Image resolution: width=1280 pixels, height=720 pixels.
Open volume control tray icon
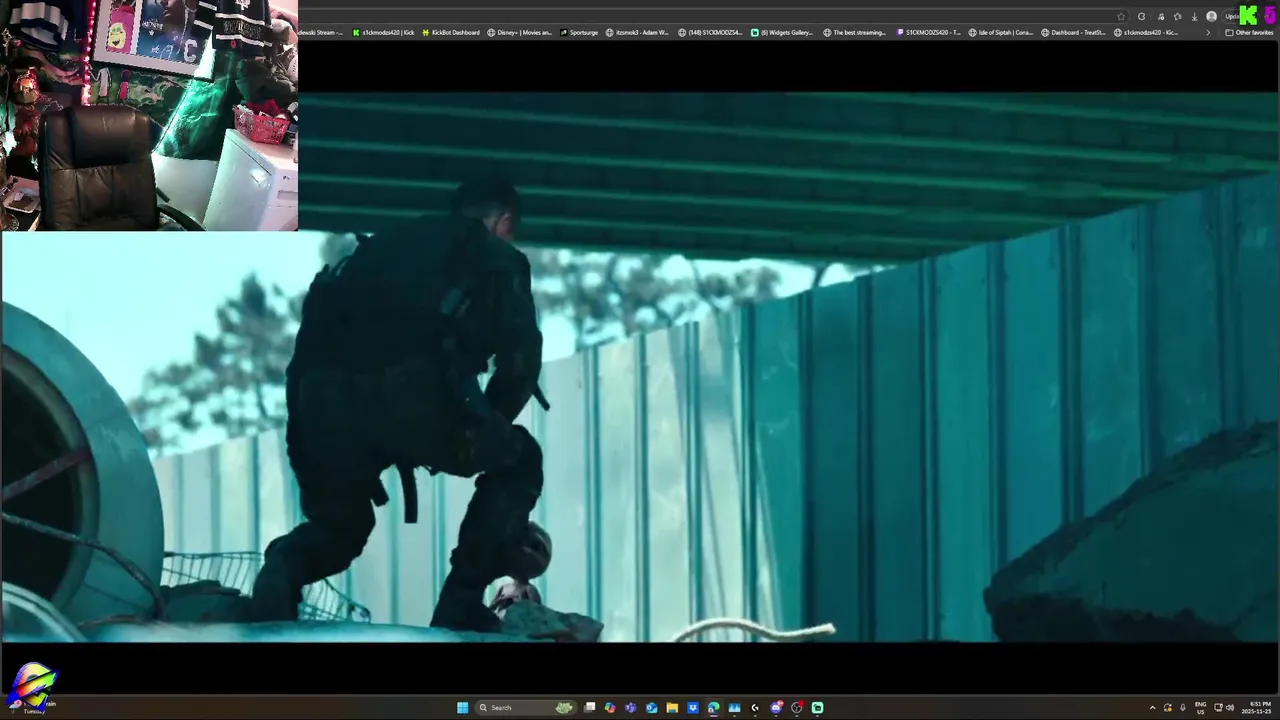[x=1230, y=708]
